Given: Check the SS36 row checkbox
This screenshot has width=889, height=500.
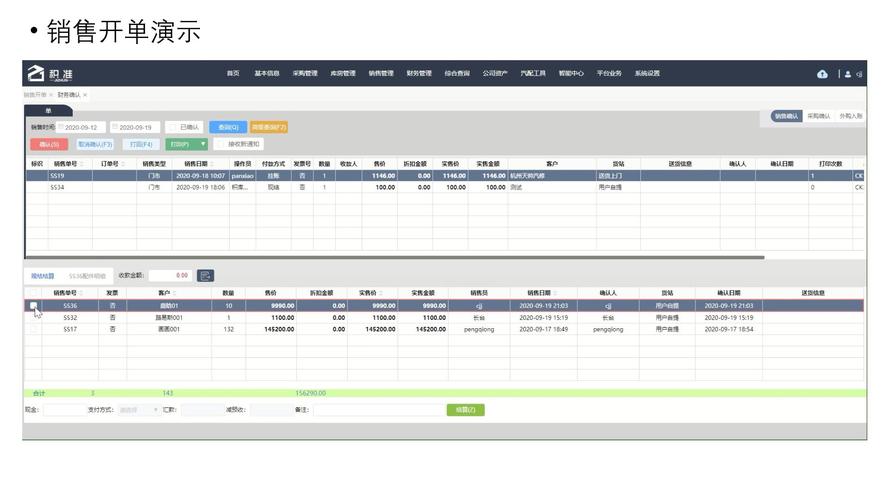Looking at the screenshot, I should click(x=33, y=306).
